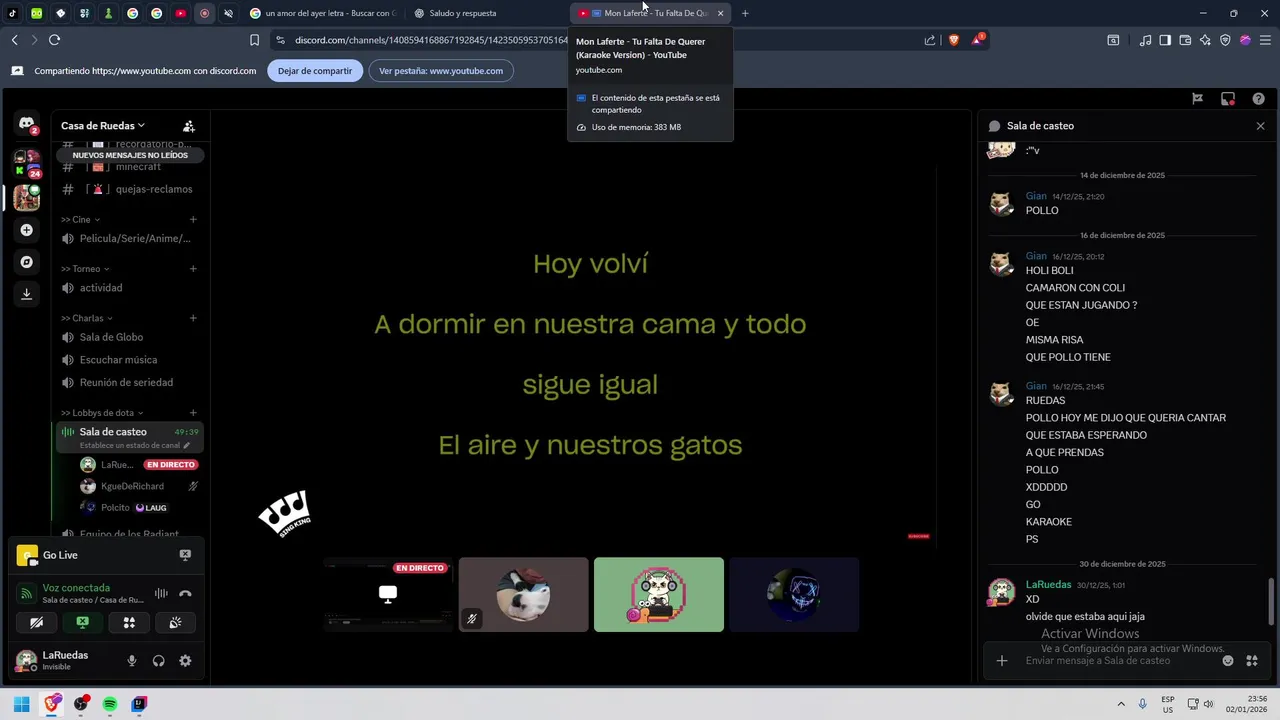1280x720 pixels.
Task: Create channel in Charlas category
Action: (x=193, y=318)
